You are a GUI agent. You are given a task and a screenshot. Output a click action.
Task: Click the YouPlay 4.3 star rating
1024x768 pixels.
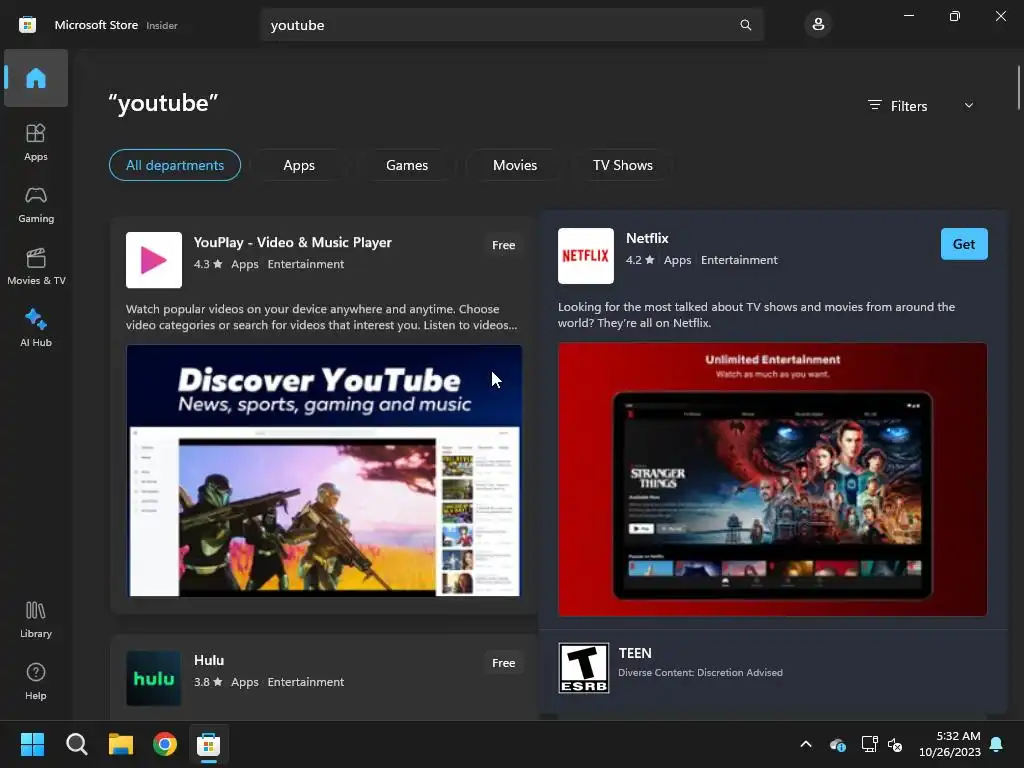point(208,264)
